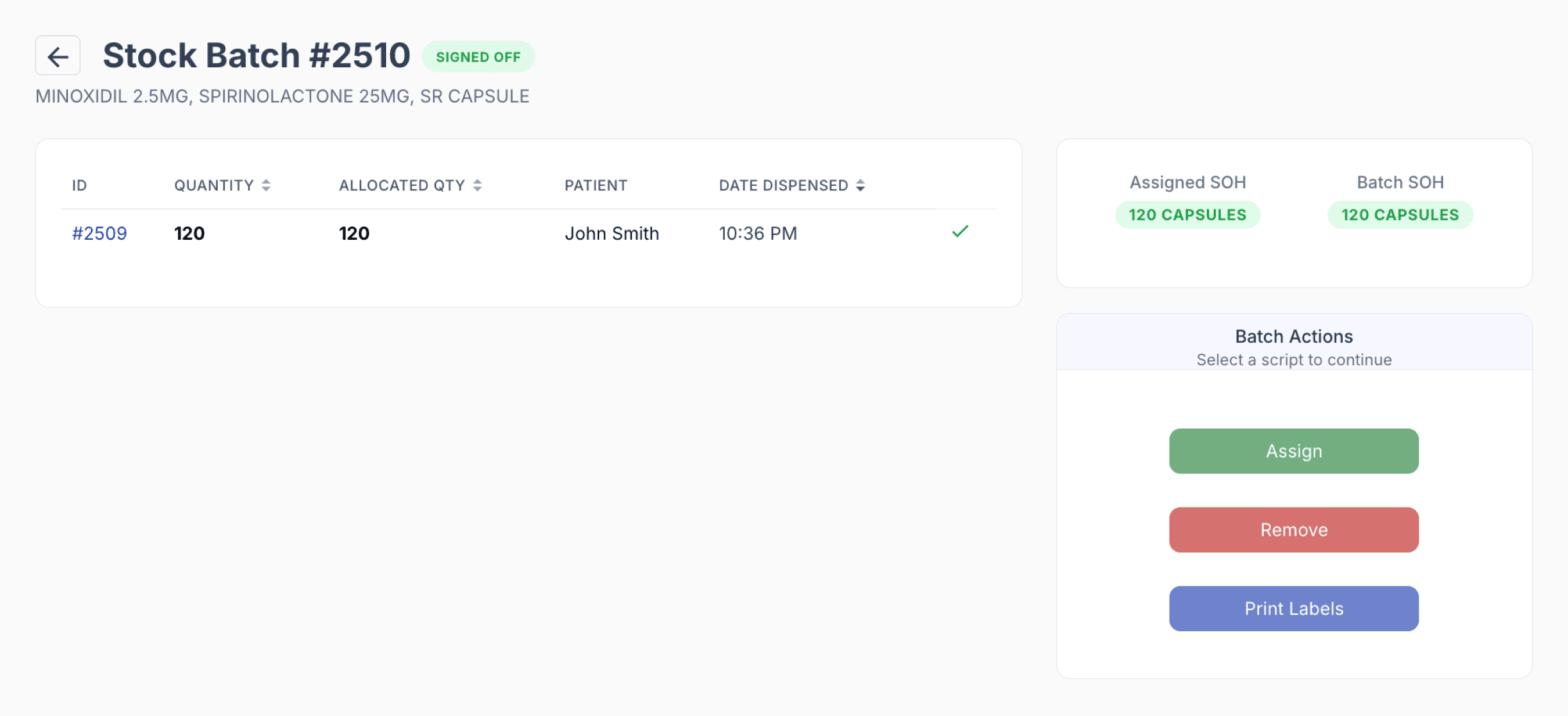
Task: Click the QUANTITY column header
Action: pos(214,186)
